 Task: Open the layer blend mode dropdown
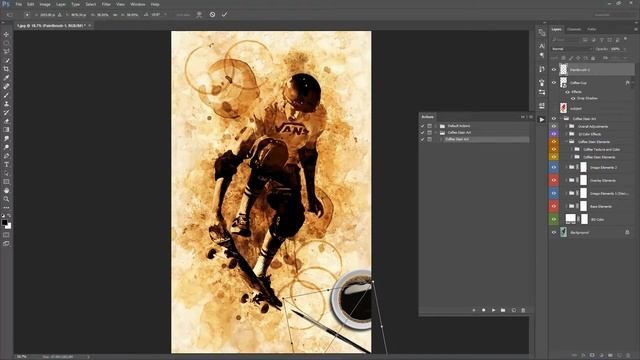point(572,49)
